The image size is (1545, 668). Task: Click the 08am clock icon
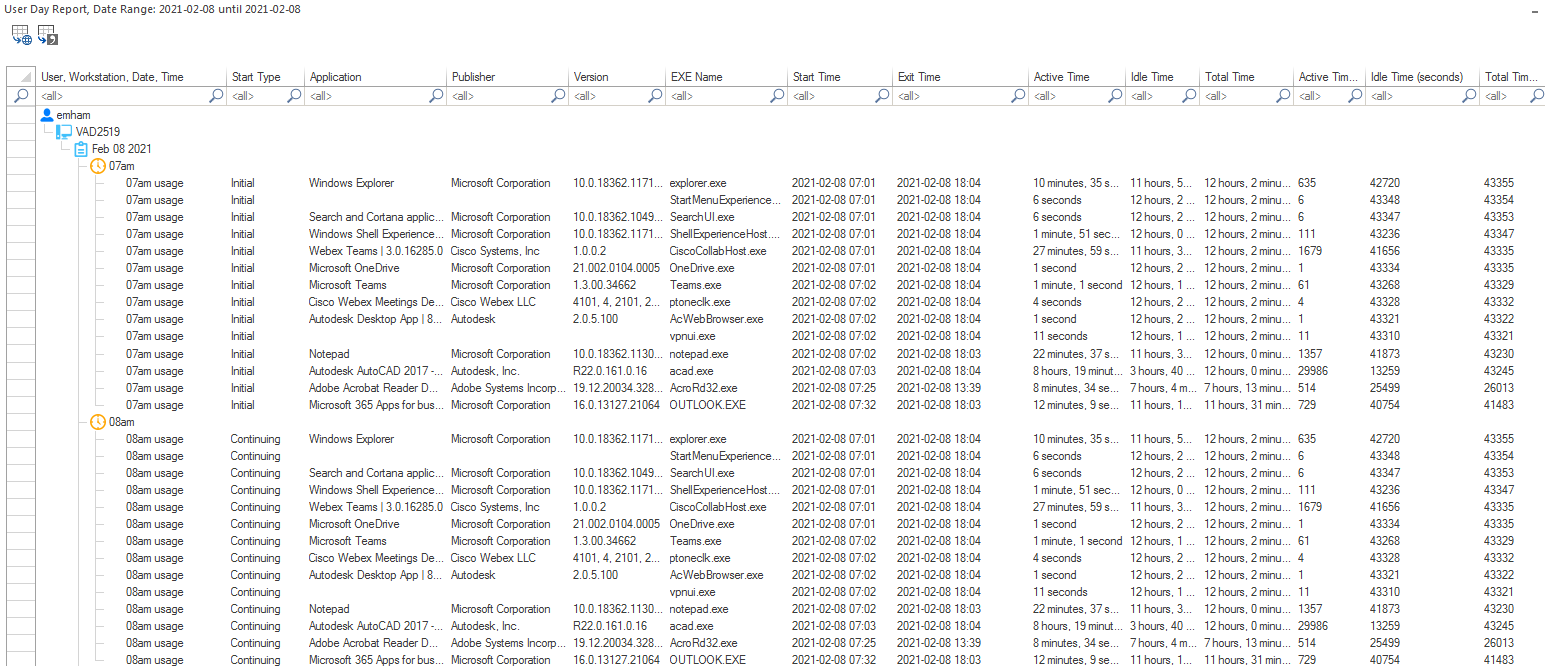98,422
